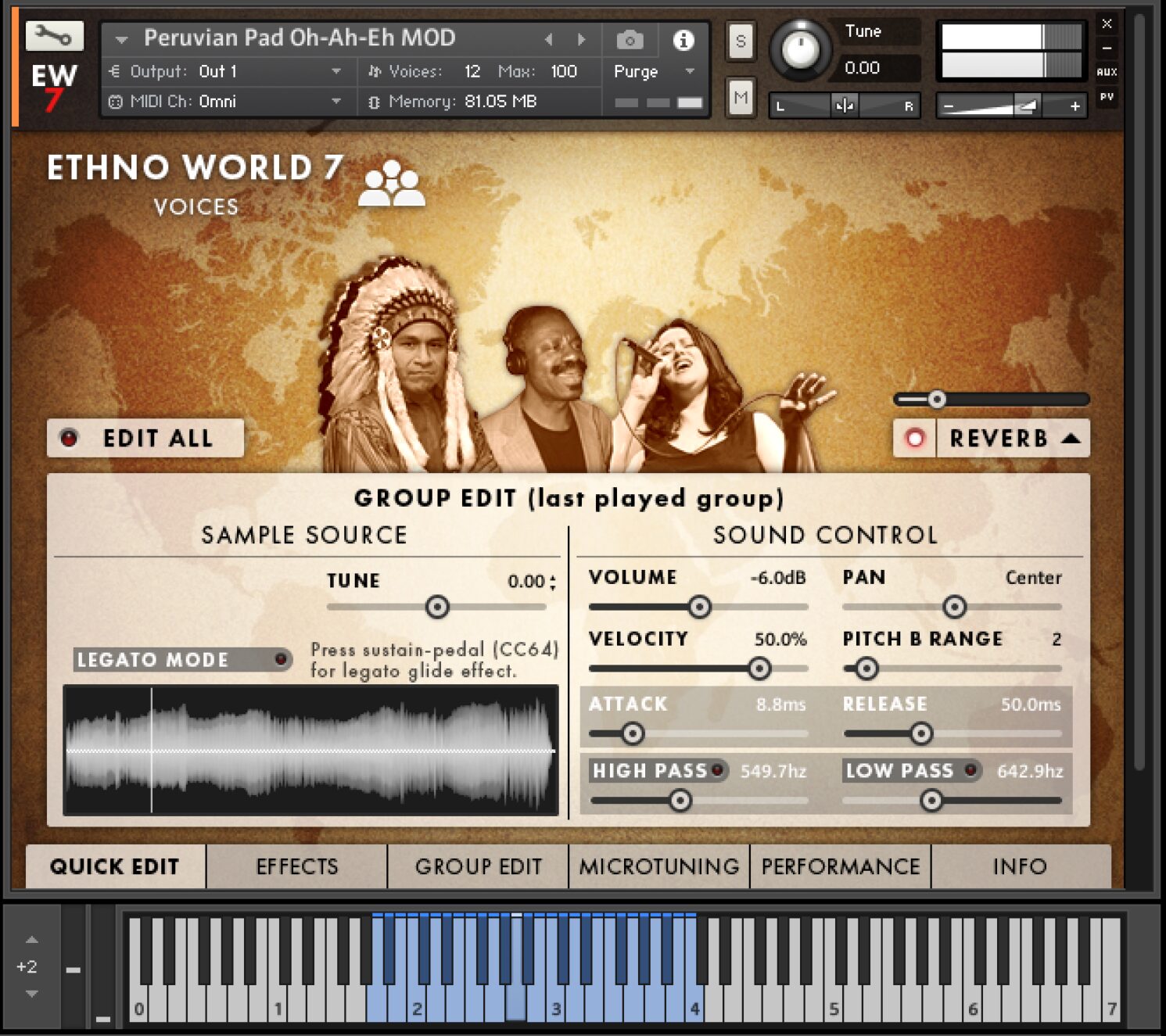Image resolution: width=1166 pixels, height=1036 pixels.
Task: Switch to INFO tab
Action: (1021, 866)
